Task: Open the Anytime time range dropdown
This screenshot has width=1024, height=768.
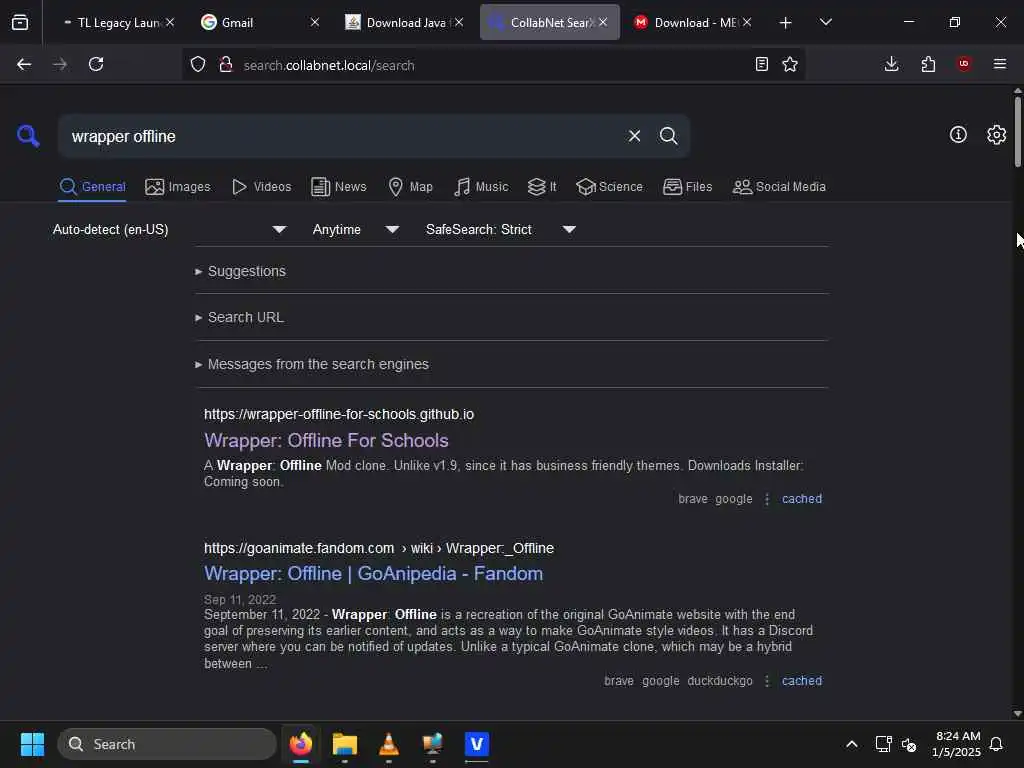Action: click(355, 229)
